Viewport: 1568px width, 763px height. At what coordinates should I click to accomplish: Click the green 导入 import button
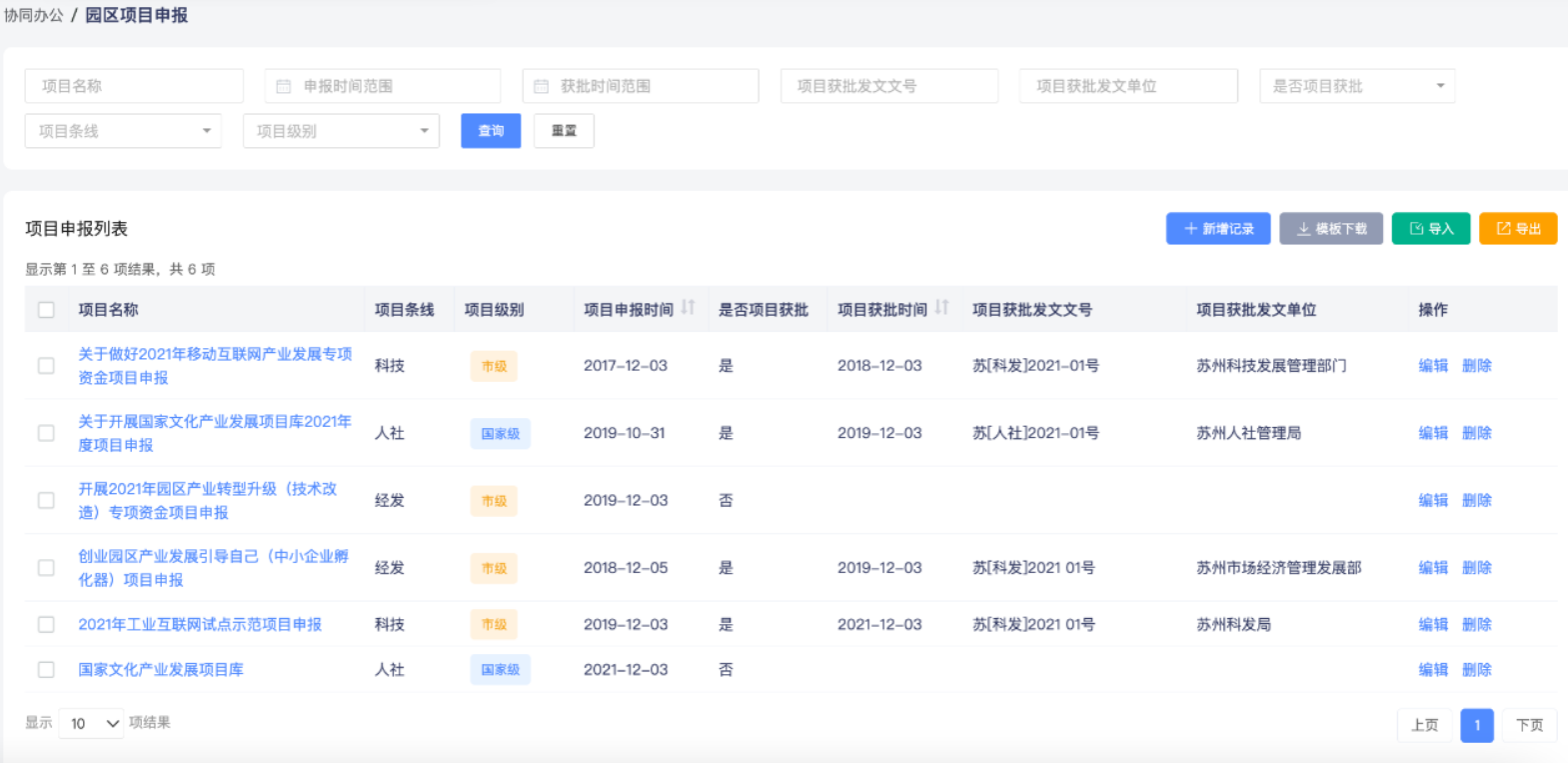(x=1431, y=229)
